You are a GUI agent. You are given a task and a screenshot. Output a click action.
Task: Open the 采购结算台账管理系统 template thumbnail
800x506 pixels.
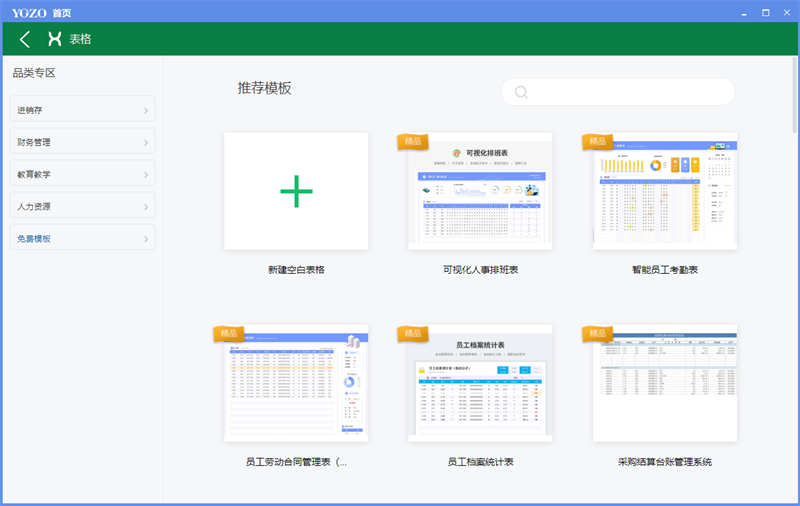[665, 383]
